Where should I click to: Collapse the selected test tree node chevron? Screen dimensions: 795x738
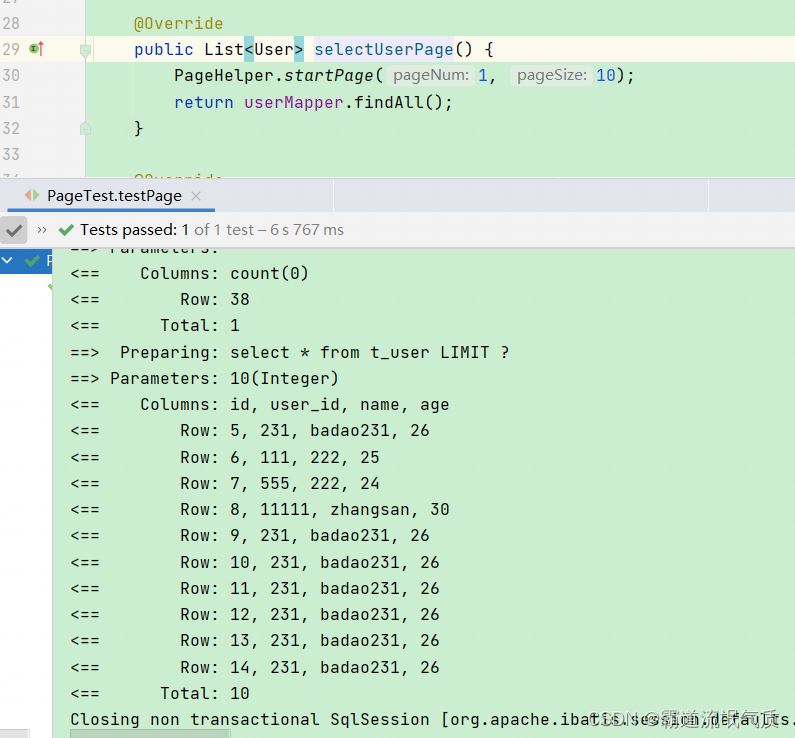pos(8,261)
